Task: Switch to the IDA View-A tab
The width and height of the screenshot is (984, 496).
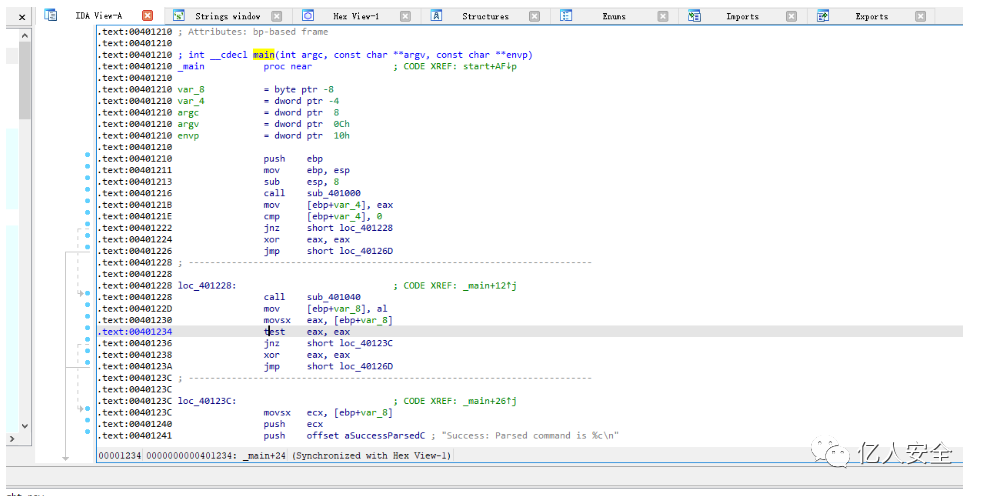Action: coord(99,16)
